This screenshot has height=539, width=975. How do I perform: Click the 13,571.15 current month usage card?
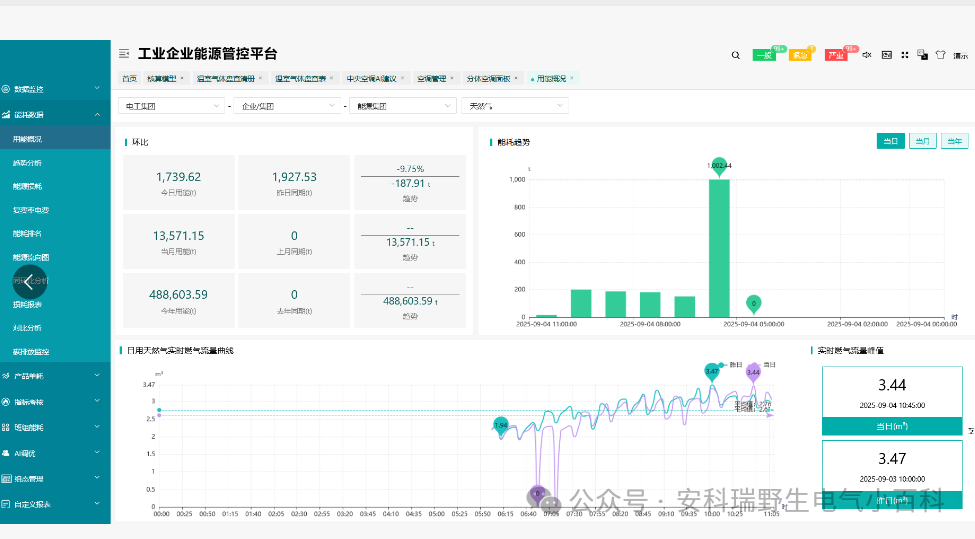click(178, 241)
